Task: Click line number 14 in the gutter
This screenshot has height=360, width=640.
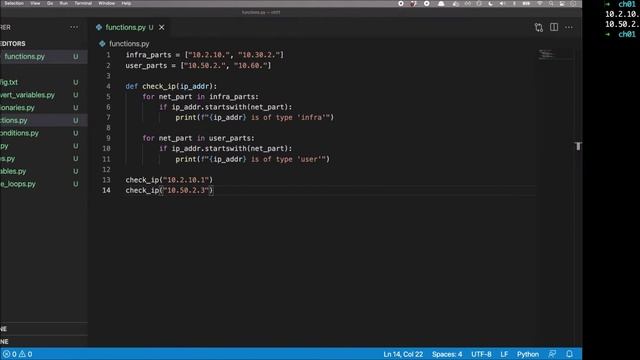Action: (106, 190)
